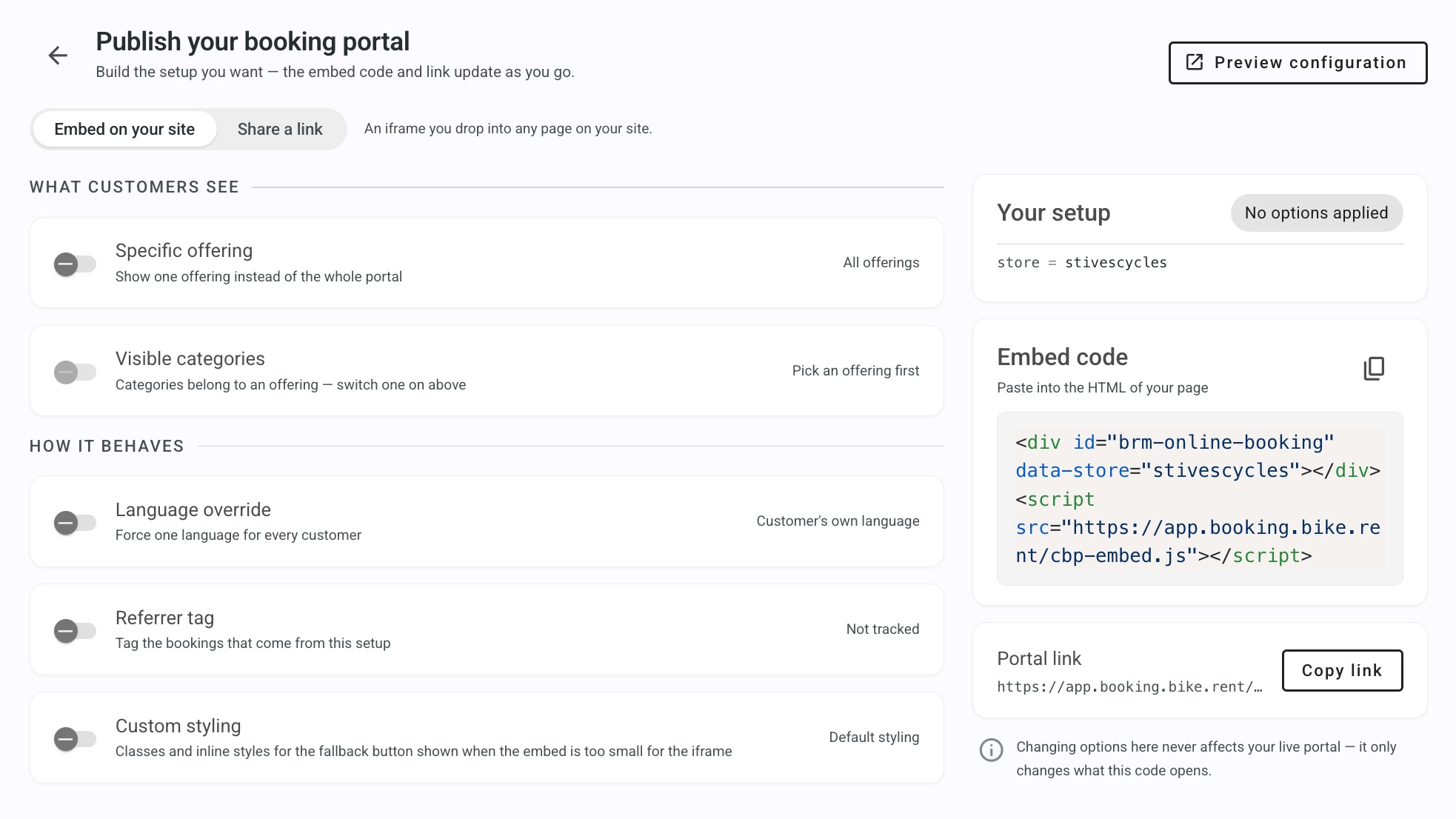Image resolution: width=1456 pixels, height=819 pixels.
Task: Click the info icon beside the live portal note
Action: [x=991, y=750]
